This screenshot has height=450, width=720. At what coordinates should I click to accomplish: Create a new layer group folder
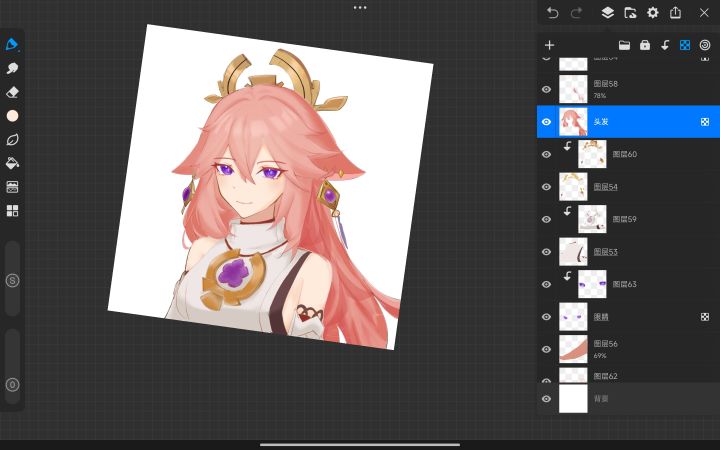tap(624, 45)
